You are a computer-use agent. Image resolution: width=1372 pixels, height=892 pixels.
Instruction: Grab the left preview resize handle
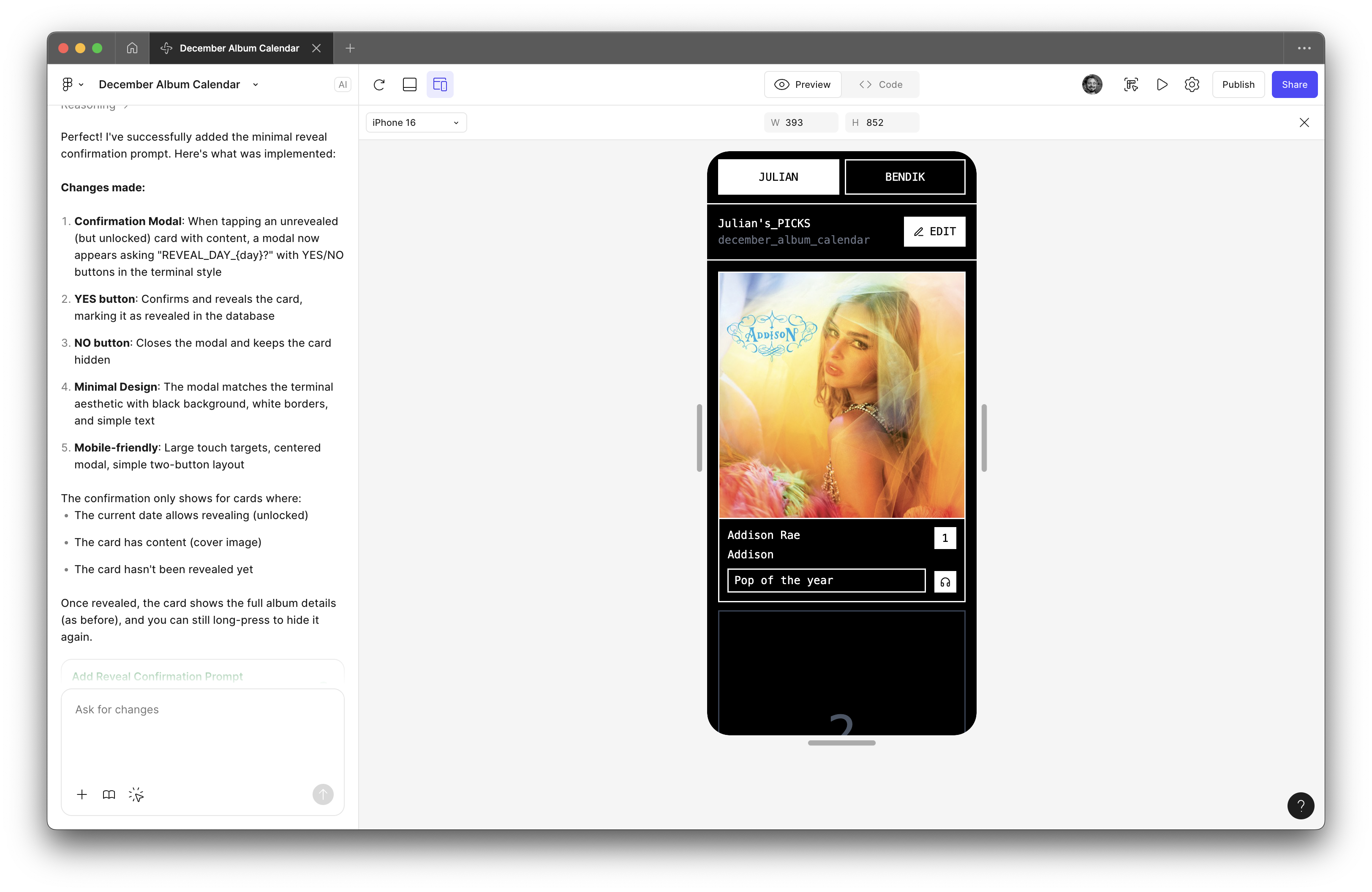[x=699, y=438]
